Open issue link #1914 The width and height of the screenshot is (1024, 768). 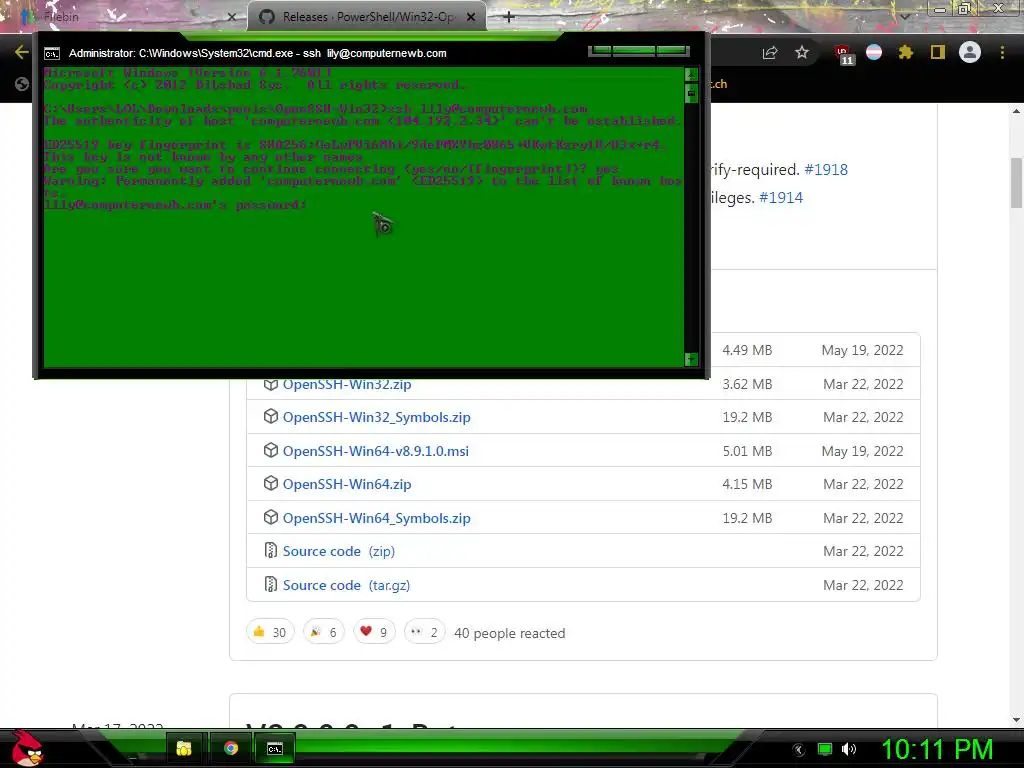(x=781, y=198)
